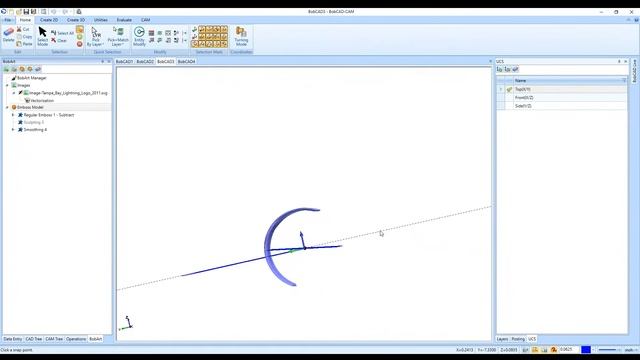This screenshot has width=640, height=360.
Task: Open the File menu
Action: click(x=7, y=20)
